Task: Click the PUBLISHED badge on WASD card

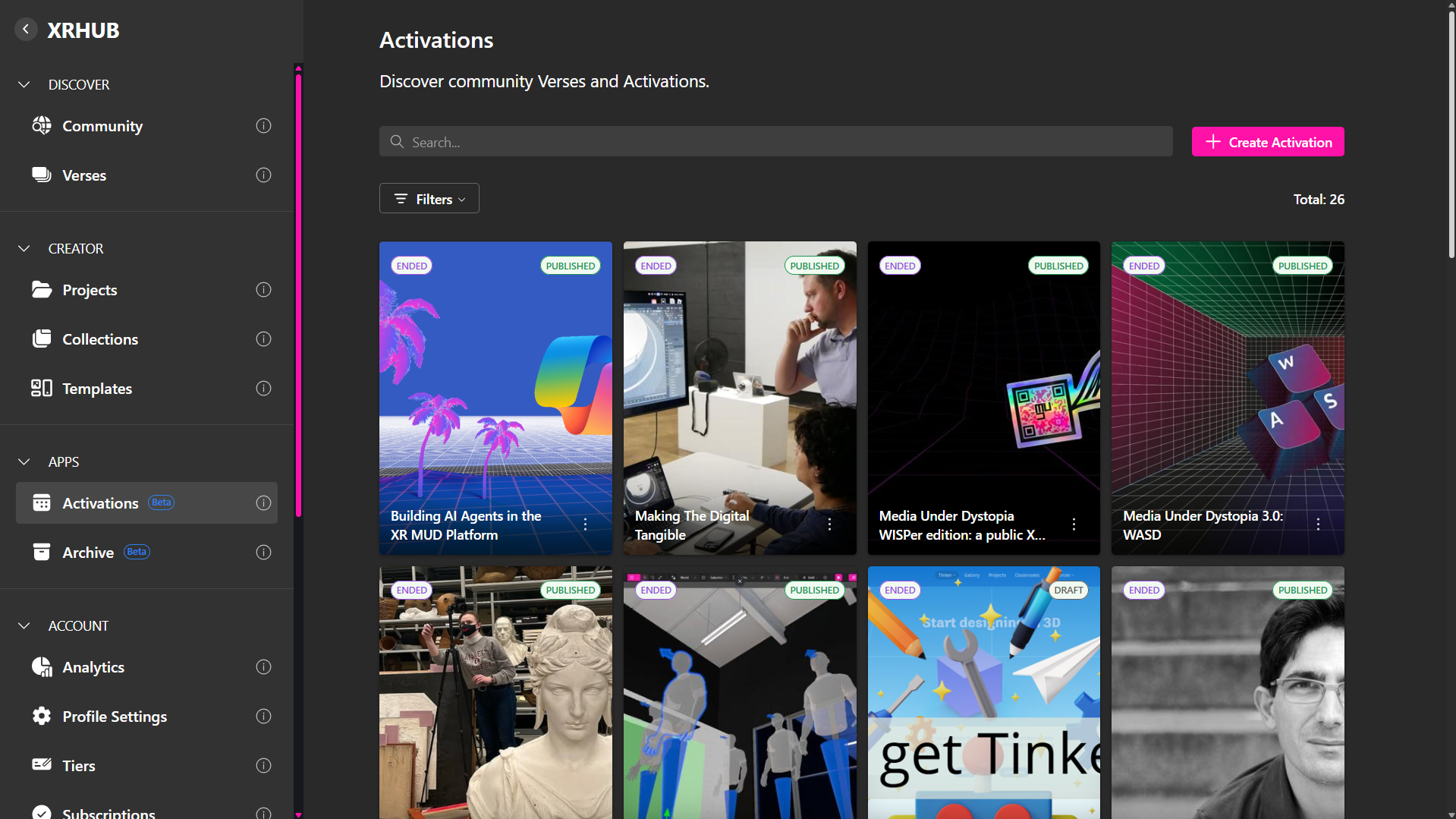Action: (x=1303, y=266)
